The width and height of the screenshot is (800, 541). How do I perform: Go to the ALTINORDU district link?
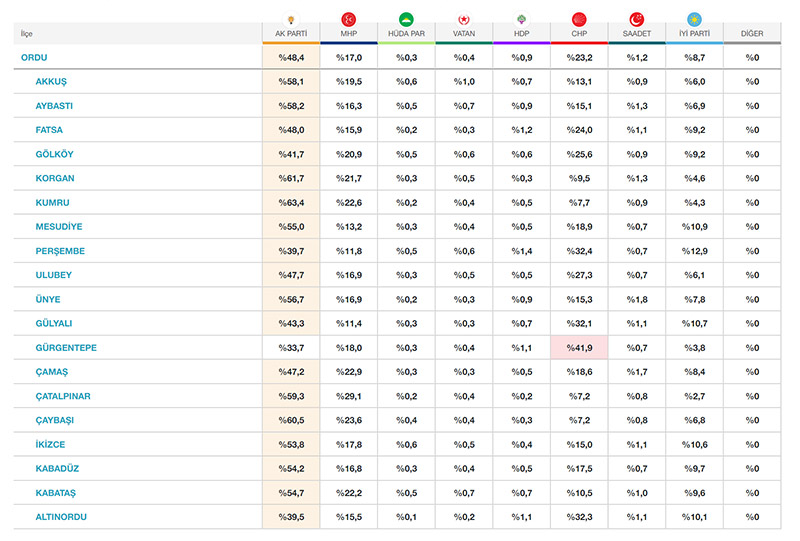click(x=62, y=517)
